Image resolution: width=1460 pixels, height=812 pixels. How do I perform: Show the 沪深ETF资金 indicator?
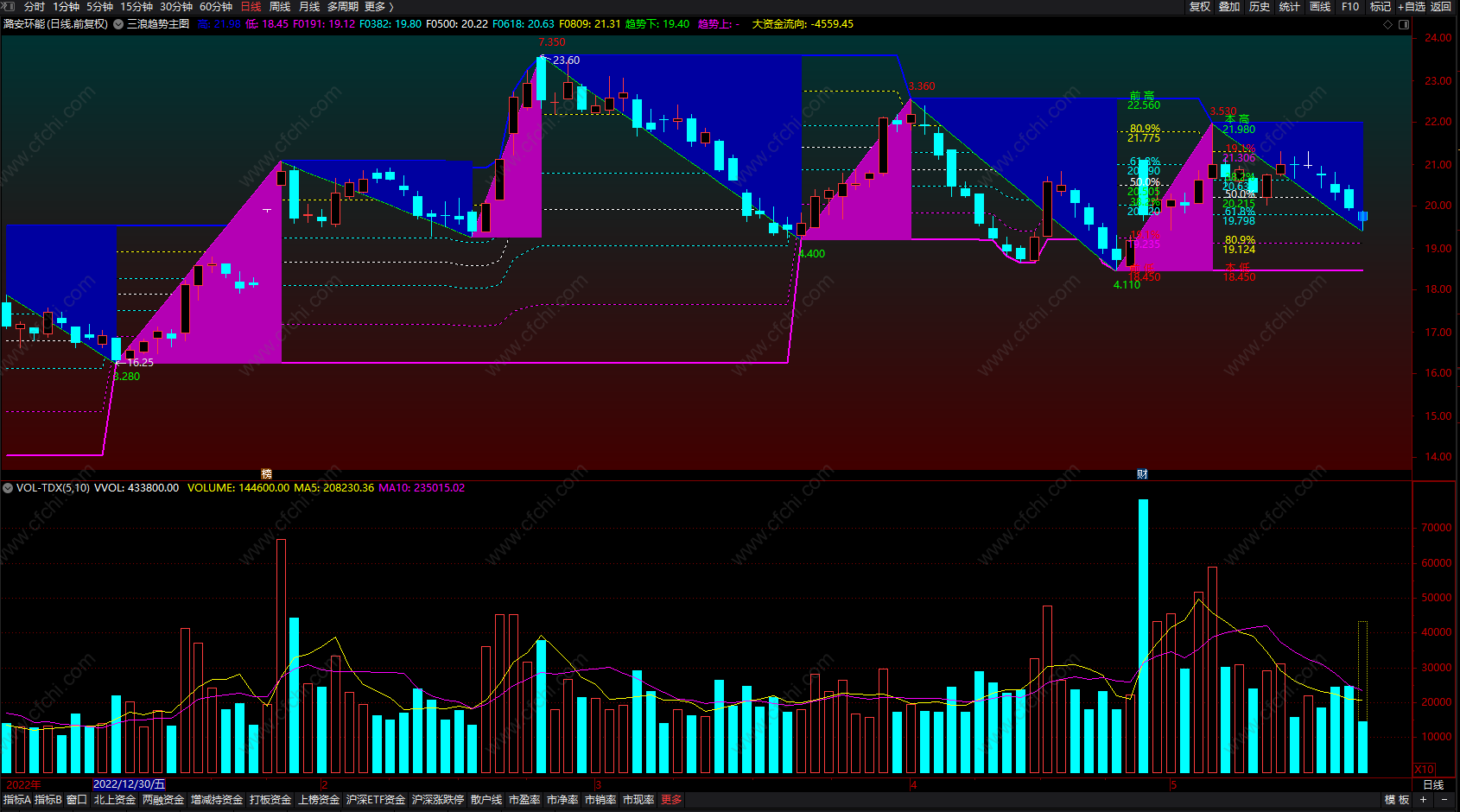(x=376, y=800)
